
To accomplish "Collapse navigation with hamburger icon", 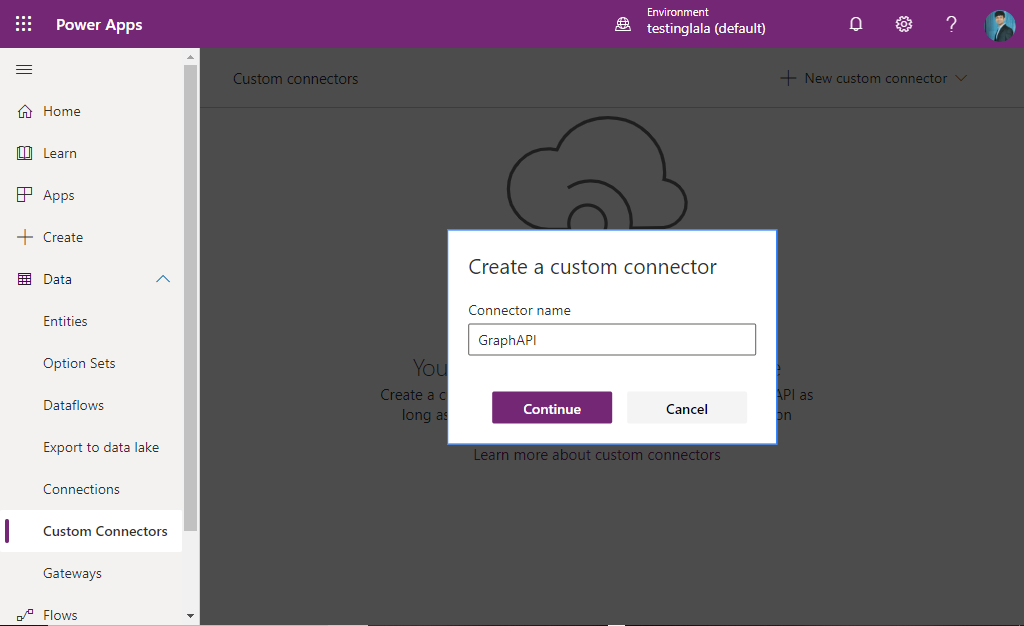I will pyautogui.click(x=24, y=69).
